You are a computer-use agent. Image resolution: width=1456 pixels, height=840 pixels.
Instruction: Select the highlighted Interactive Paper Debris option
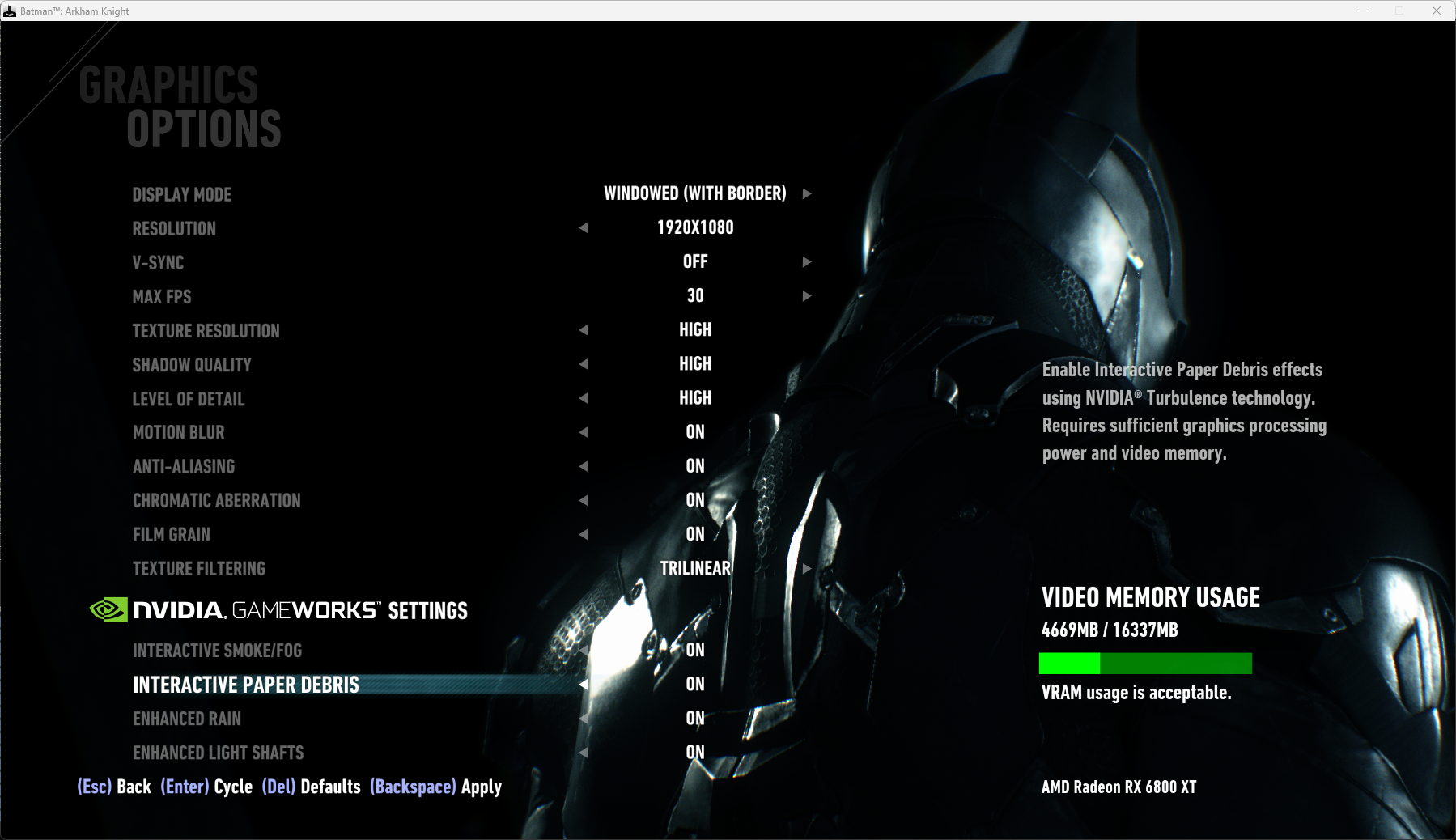coord(246,685)
